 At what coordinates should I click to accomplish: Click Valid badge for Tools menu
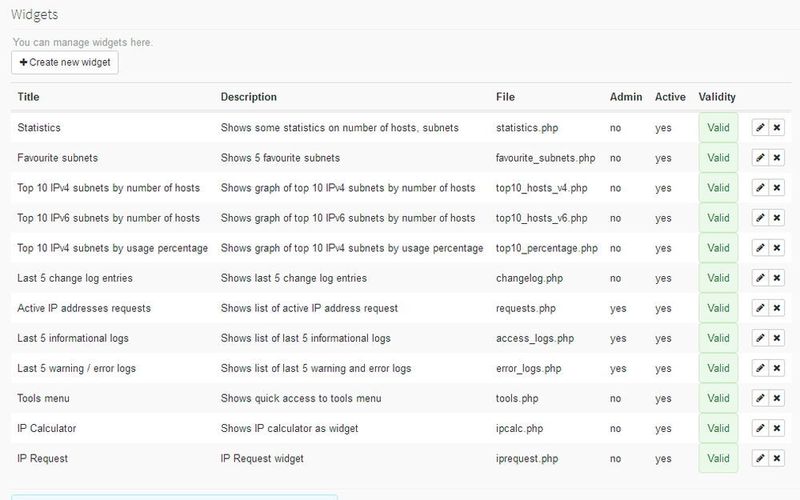pyautogui.click(x=718, y=398)
